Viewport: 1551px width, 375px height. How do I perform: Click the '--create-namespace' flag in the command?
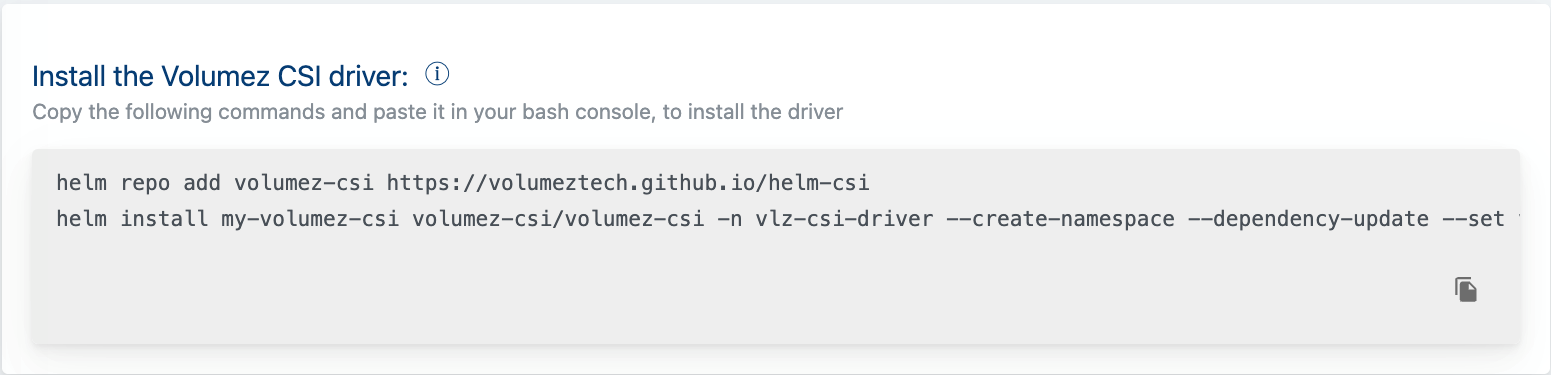[1060, 219]
